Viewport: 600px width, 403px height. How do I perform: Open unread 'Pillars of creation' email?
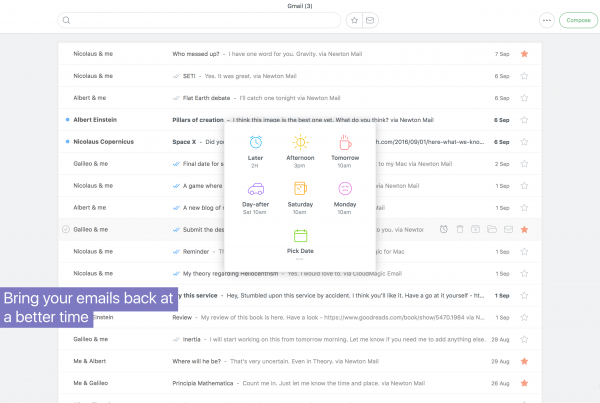(300, 120)
